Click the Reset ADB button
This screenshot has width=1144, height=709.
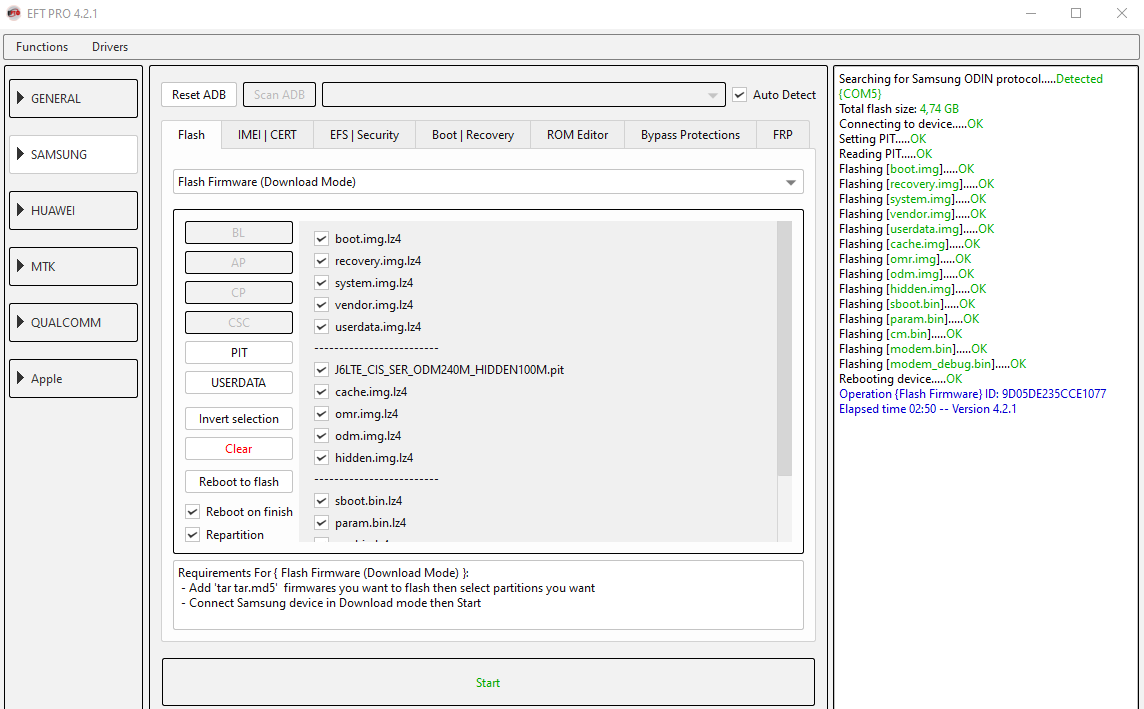pyautogui.click(x=198, y=95)
